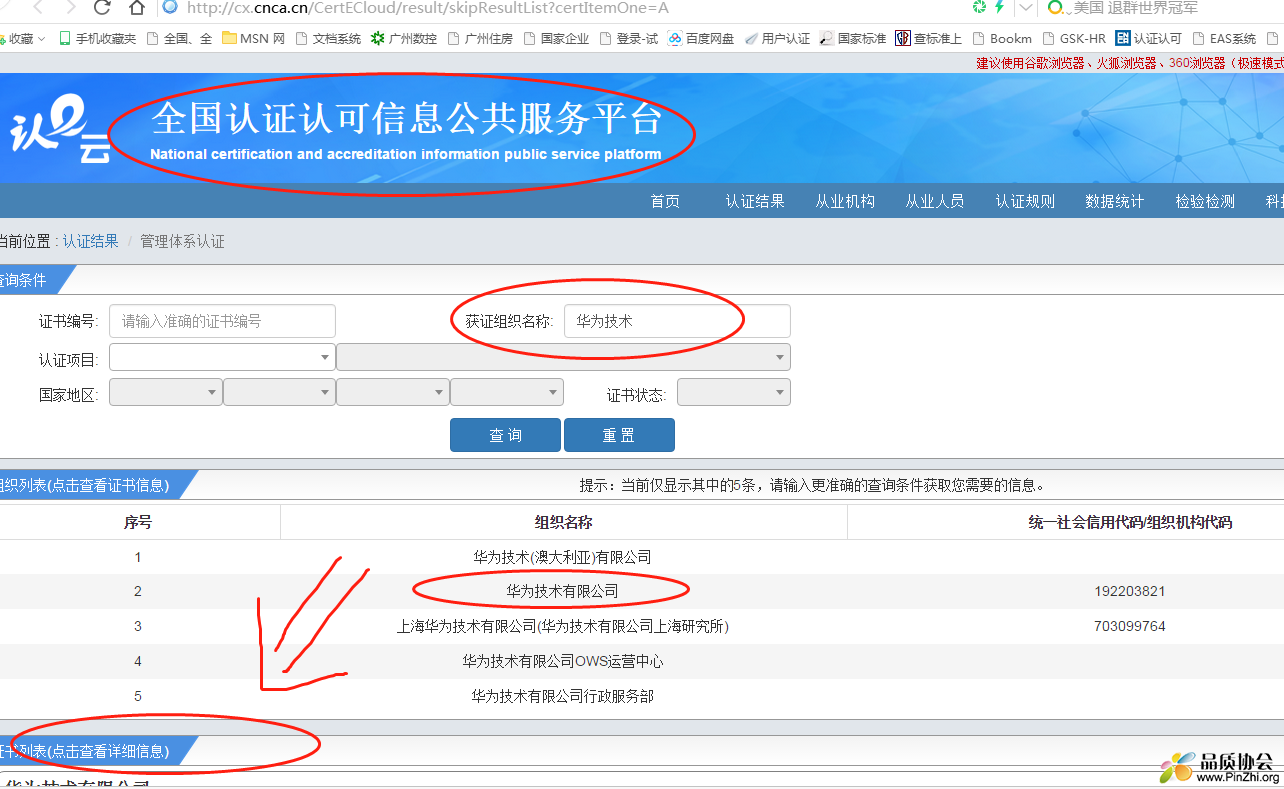This screenshot has width=1284, height=789.
Task: Click the 查询 search button
Action: coord(505,435)
